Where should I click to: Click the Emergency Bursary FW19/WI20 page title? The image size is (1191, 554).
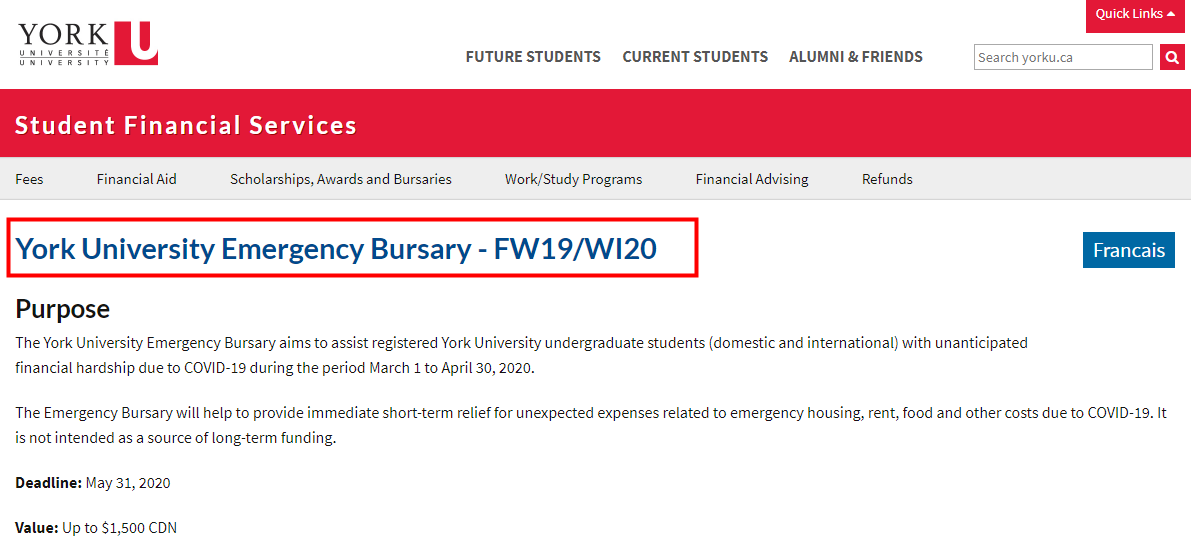[x=336, y=249]
